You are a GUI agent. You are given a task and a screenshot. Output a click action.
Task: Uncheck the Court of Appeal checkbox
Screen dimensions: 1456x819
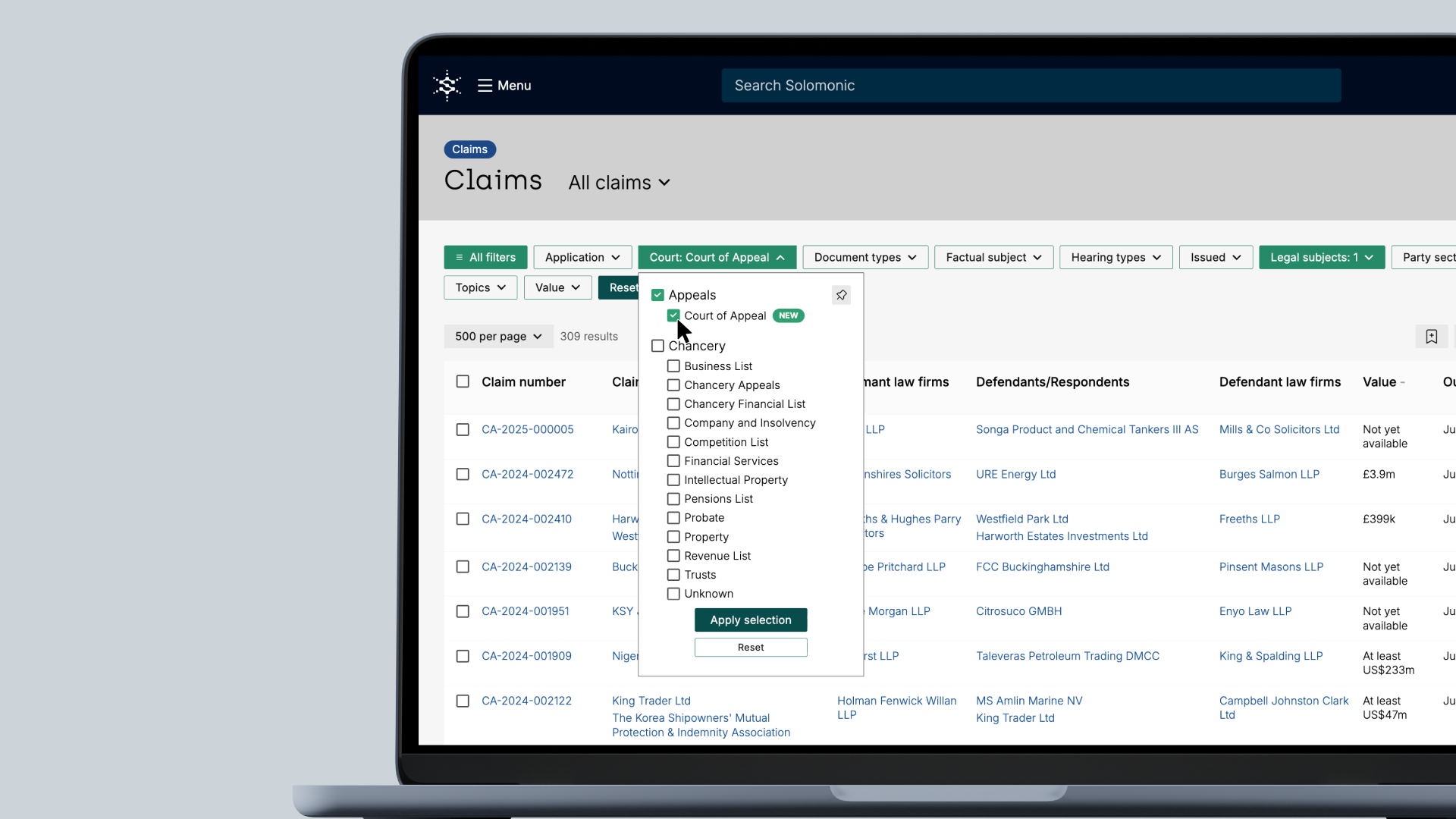click(673, 315)
